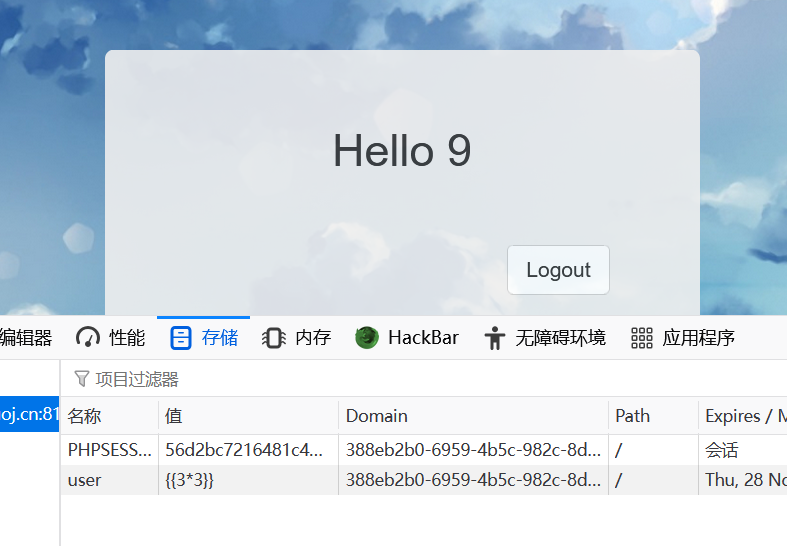The width and height of the screenshot is (787, 546).
Task: Select the PHPSESSID cookie row
Action: [x=424, y=450]
